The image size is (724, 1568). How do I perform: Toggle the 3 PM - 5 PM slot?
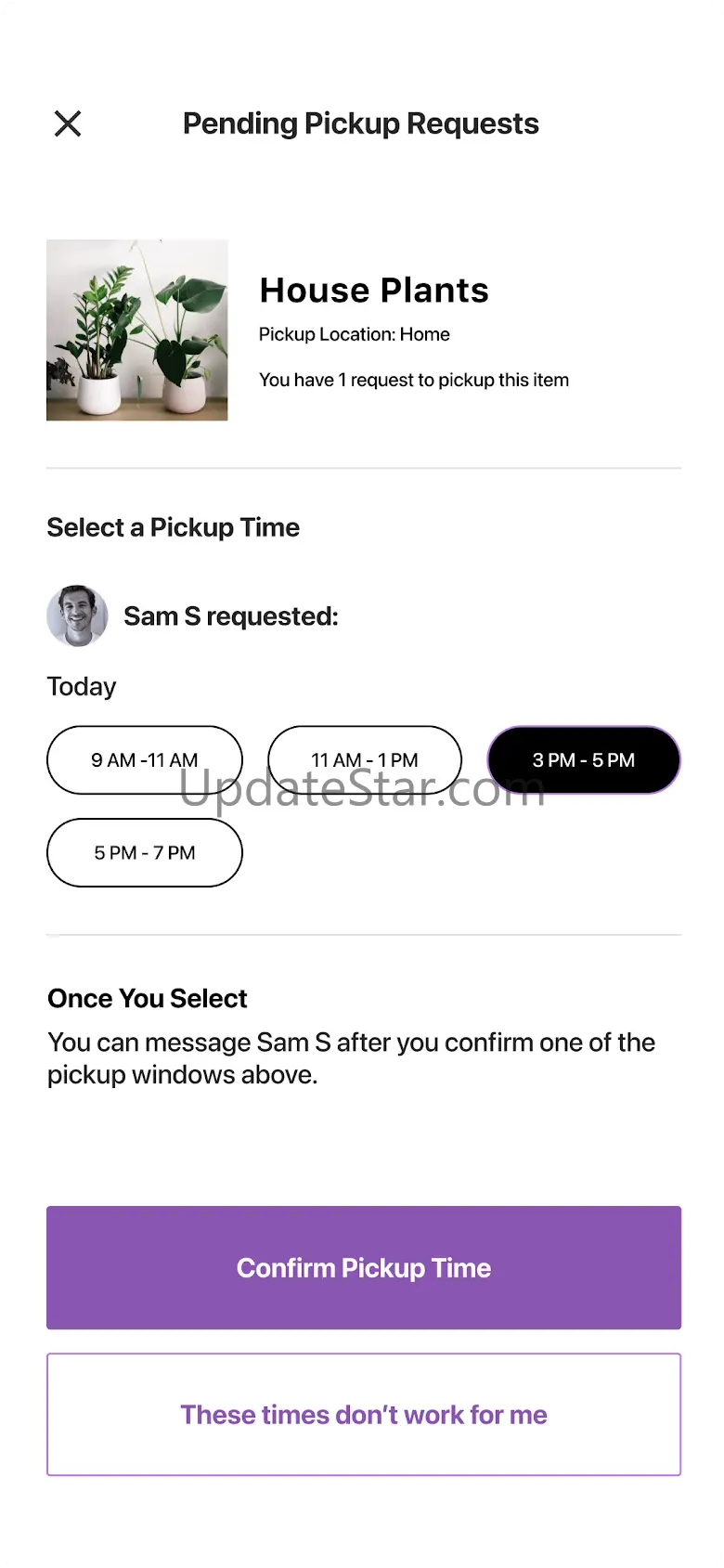click(584, 760)
